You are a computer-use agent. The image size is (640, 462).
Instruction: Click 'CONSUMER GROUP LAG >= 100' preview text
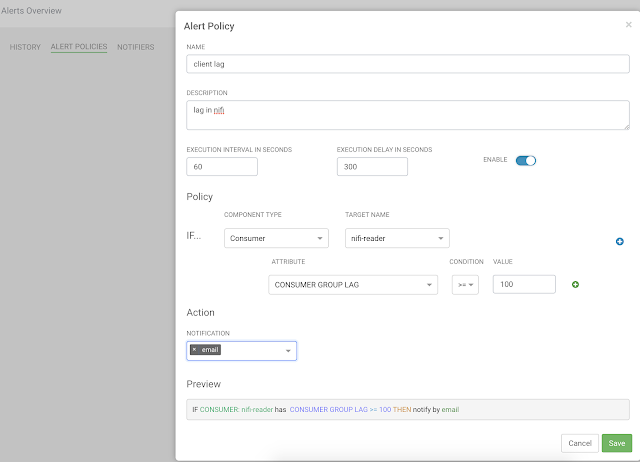point(340,409)
